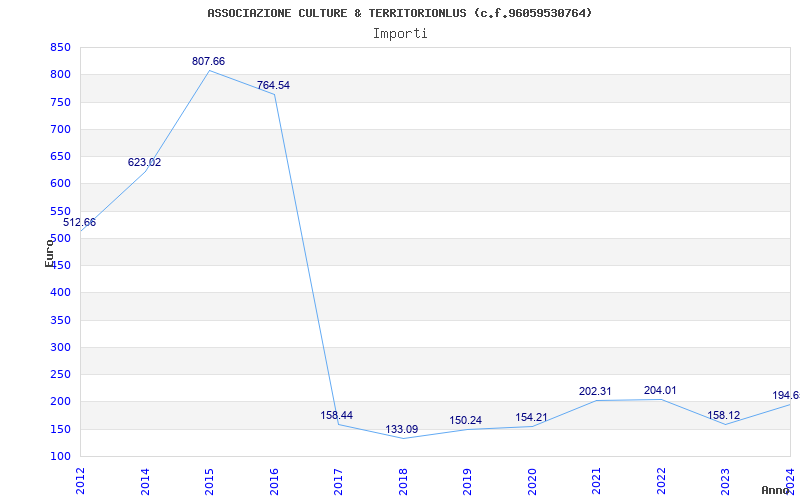Click the 2020 x-axis year label
Viewport: 800px width, 500px height.
tap(532, 481)
